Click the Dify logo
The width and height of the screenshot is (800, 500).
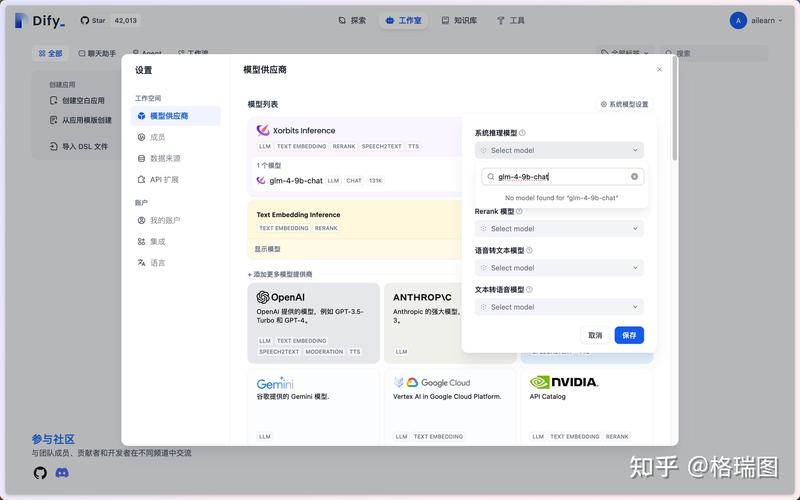click(40, 20)
